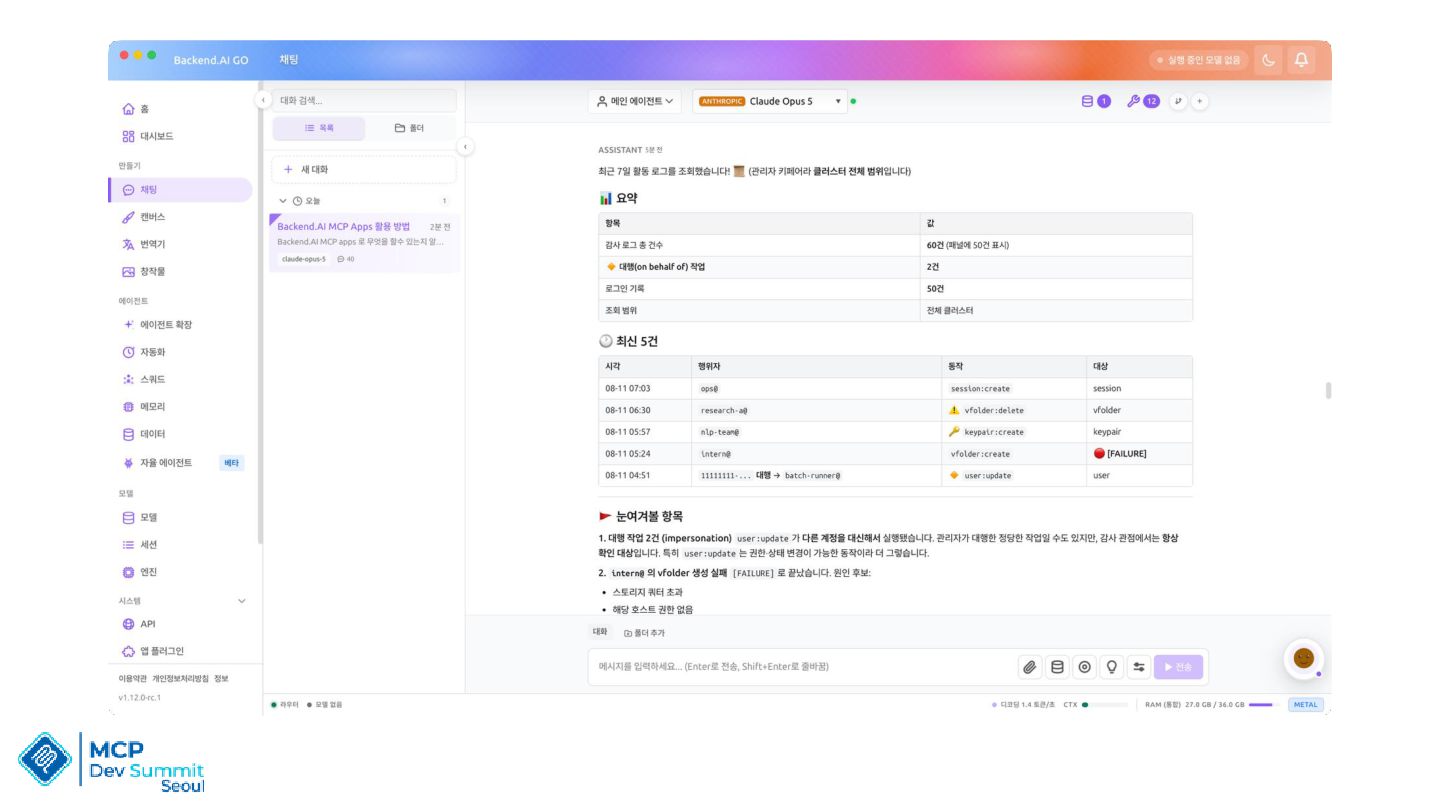Open the 데이터 database icon in sidebar
The image size is (1440, 811).
coord(128,434)
